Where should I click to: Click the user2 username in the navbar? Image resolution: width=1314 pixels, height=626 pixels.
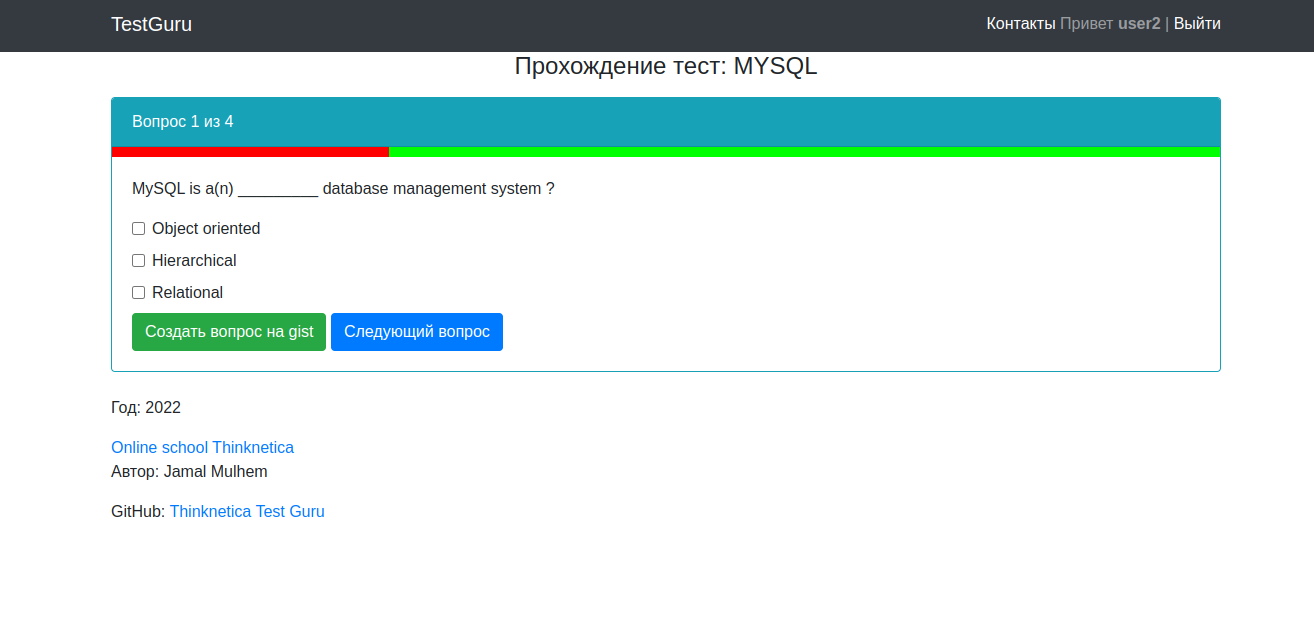point(1139,24)
